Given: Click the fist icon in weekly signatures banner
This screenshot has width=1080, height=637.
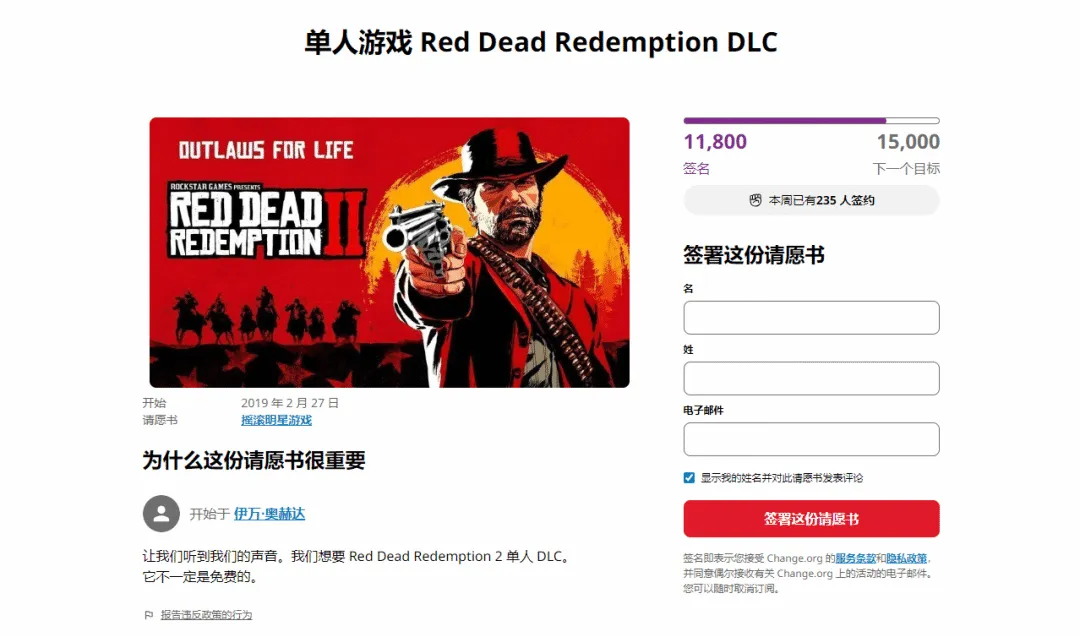Looking at the screenshot, I should coord(755,200).
